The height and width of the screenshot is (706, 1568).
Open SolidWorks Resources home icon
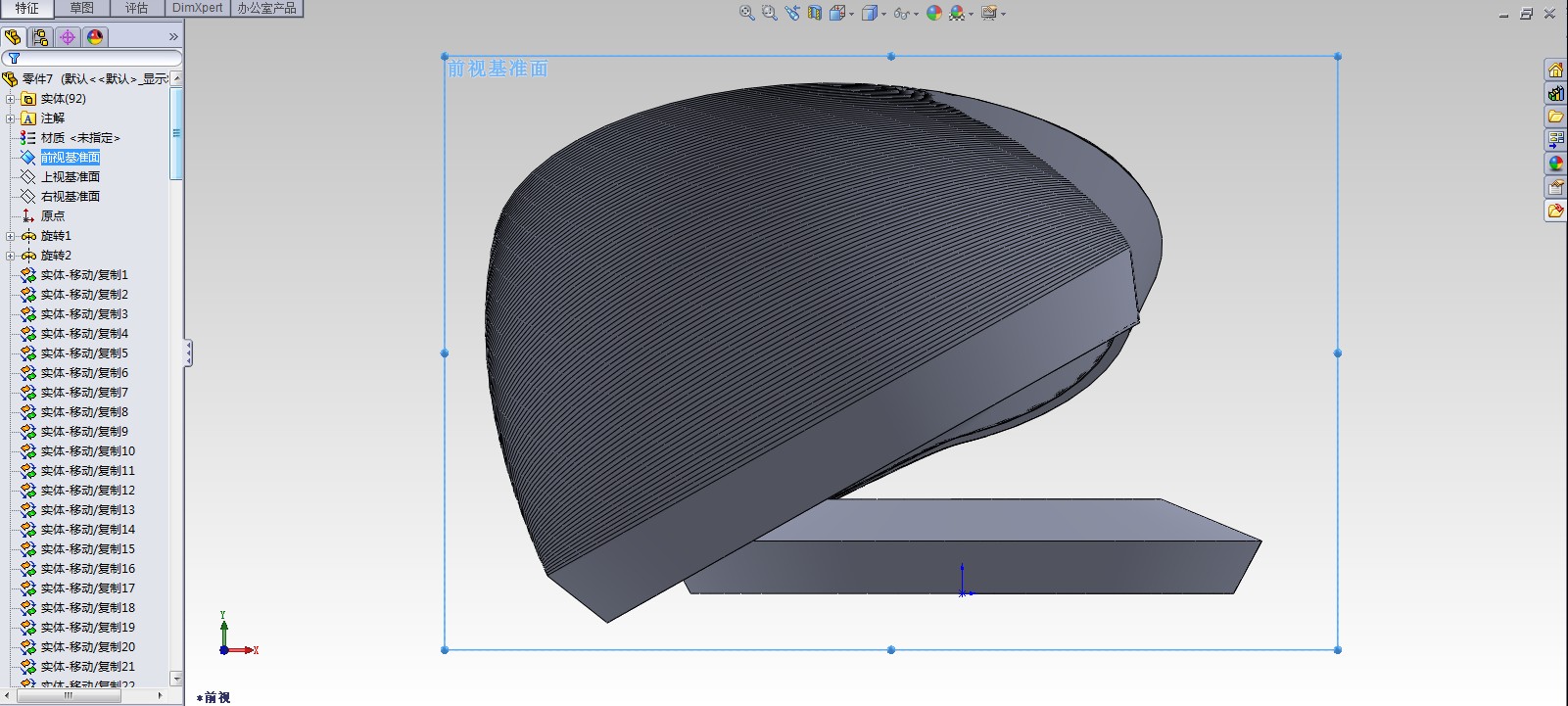point(1555,70)
